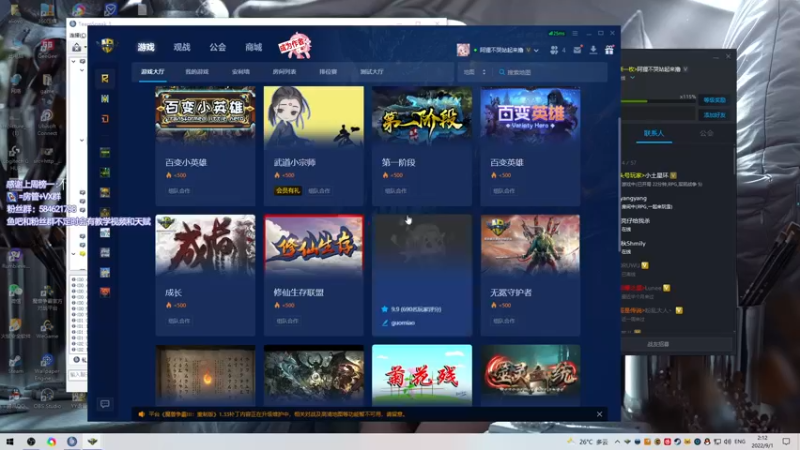The image size is (800, 450).
Task: Click the blue button above 添加好友
Action: pos(714,100)
